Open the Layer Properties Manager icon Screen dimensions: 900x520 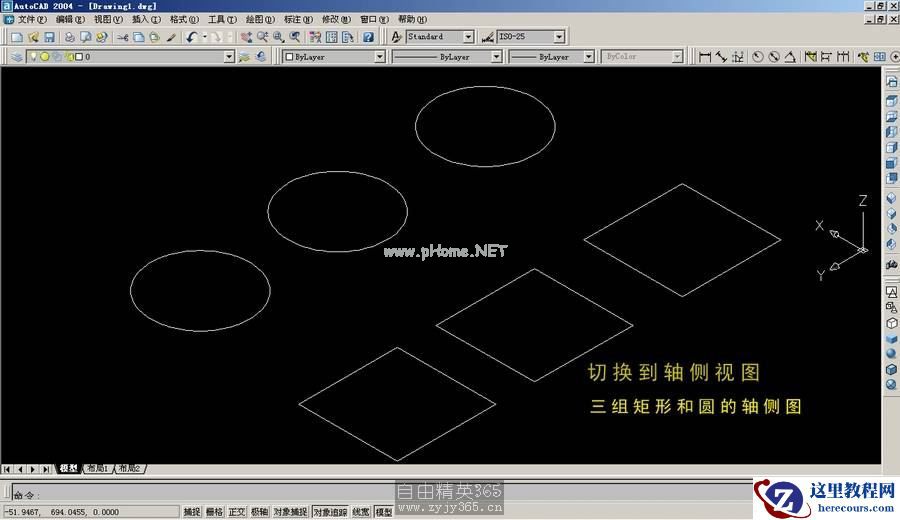tap(17, 57)
